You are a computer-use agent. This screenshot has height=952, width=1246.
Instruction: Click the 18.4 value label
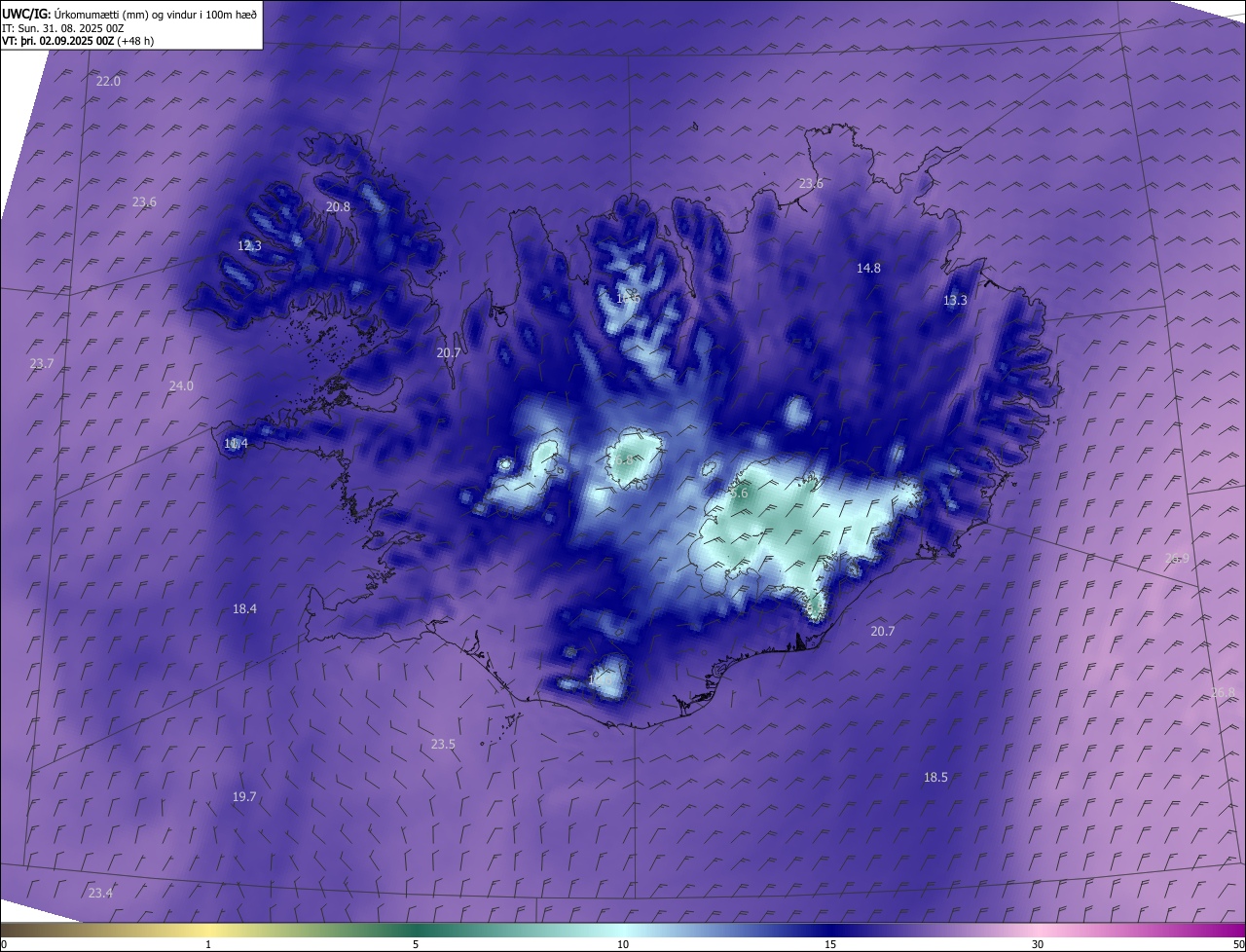coord(244,609)
